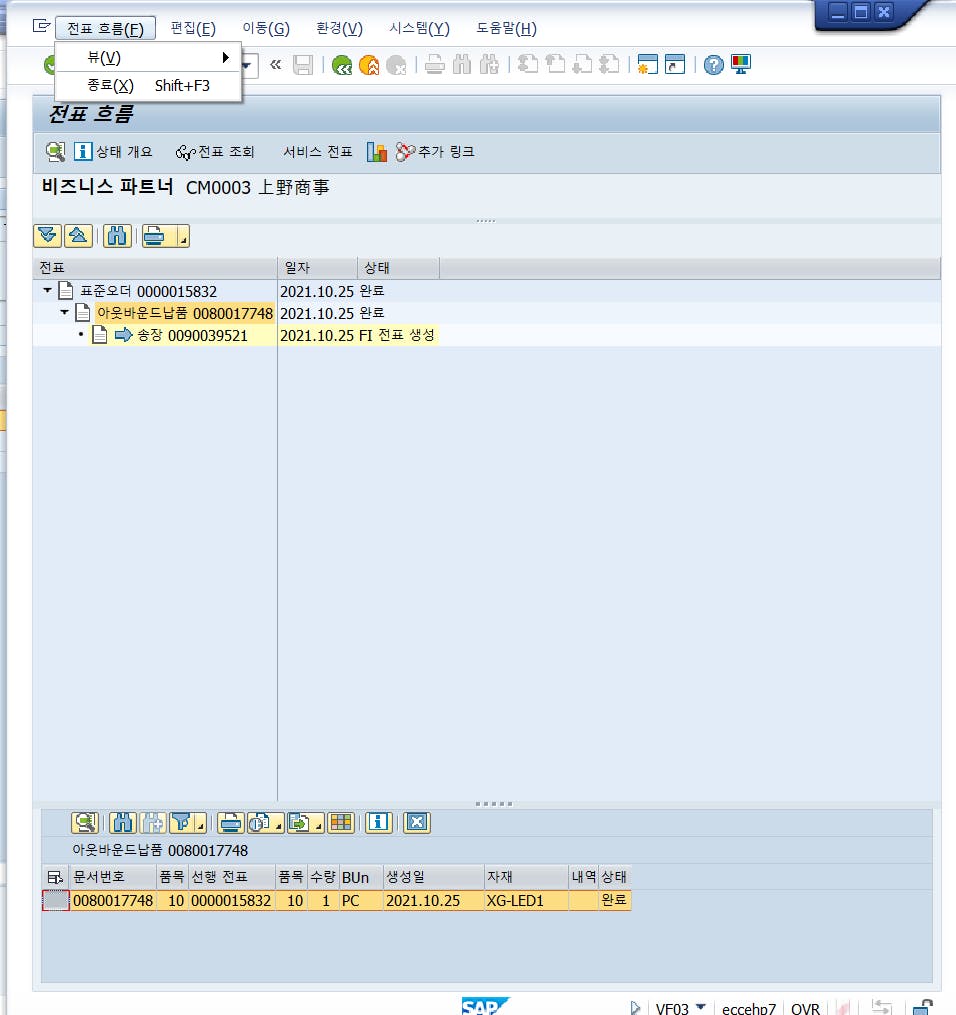Click the FI 전표 생성 status cell
The height and width of the screenshot is (1015, 956).
click(396, 335)
